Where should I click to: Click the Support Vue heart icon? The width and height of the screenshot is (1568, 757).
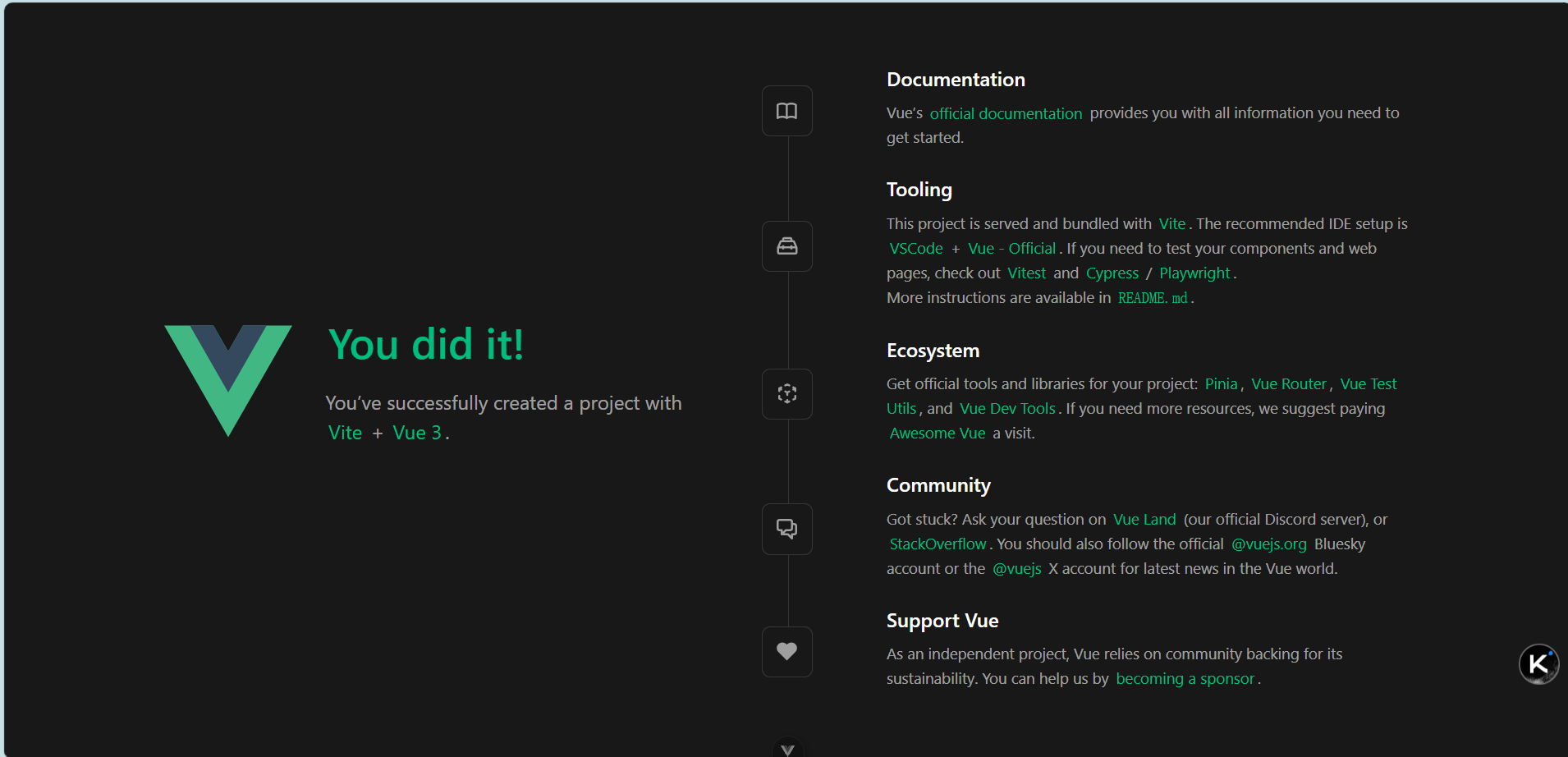click(787, 651)
